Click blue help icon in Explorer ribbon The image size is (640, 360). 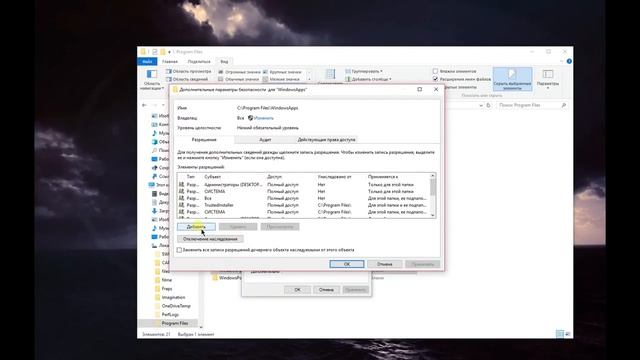coord(569,61)
